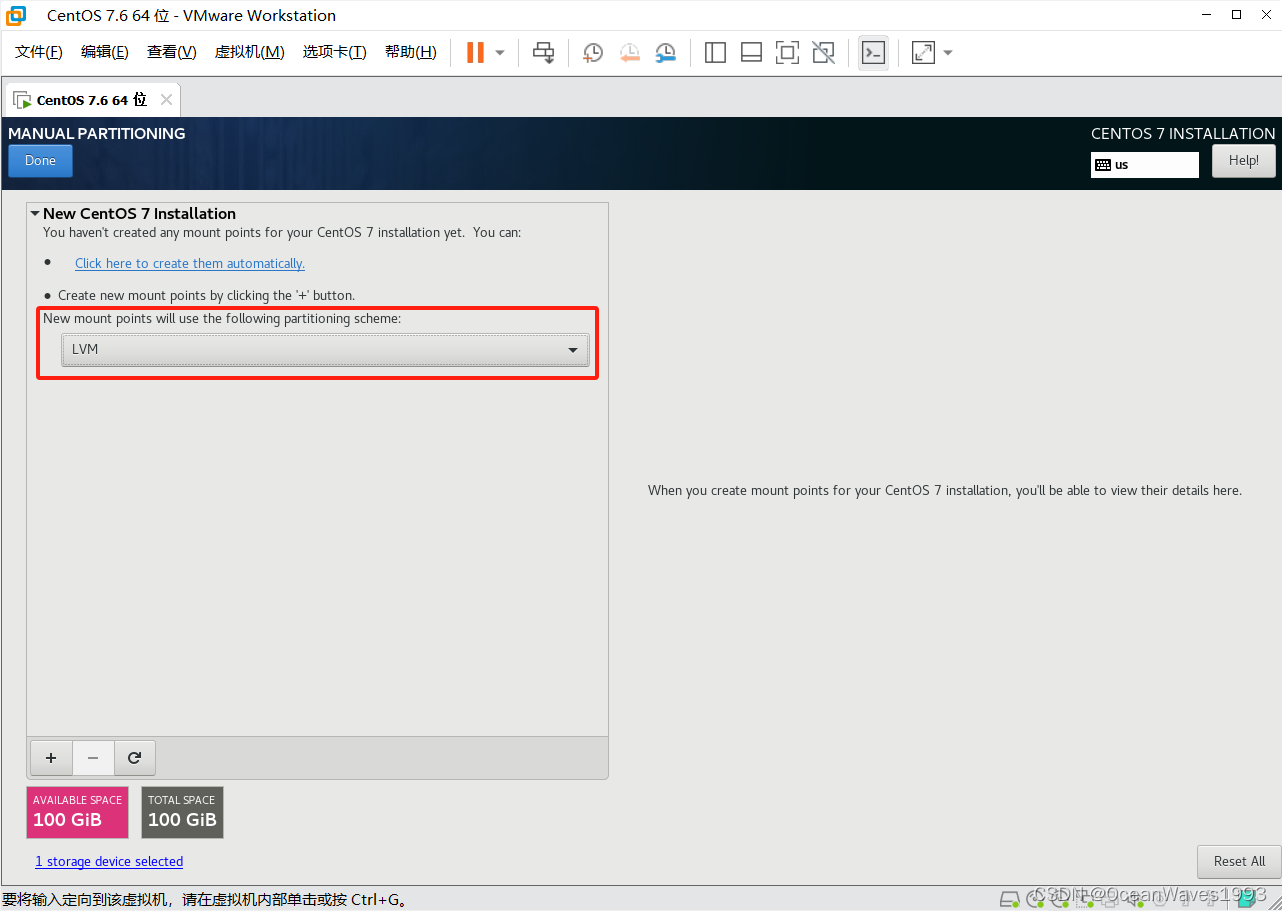
Task: Pause the virtual machine with the orange button
Action: pos(475,53)
